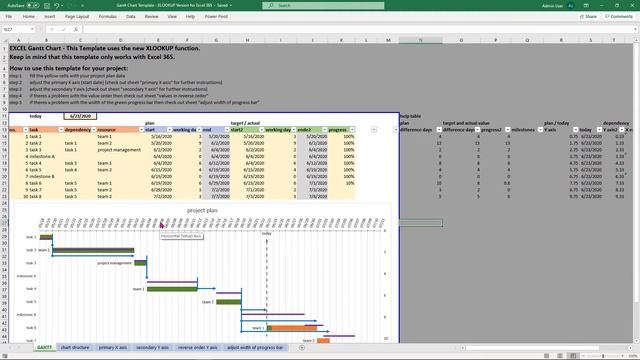Click the Comments button
Viewport: 640px width, 360px height.
618,16
